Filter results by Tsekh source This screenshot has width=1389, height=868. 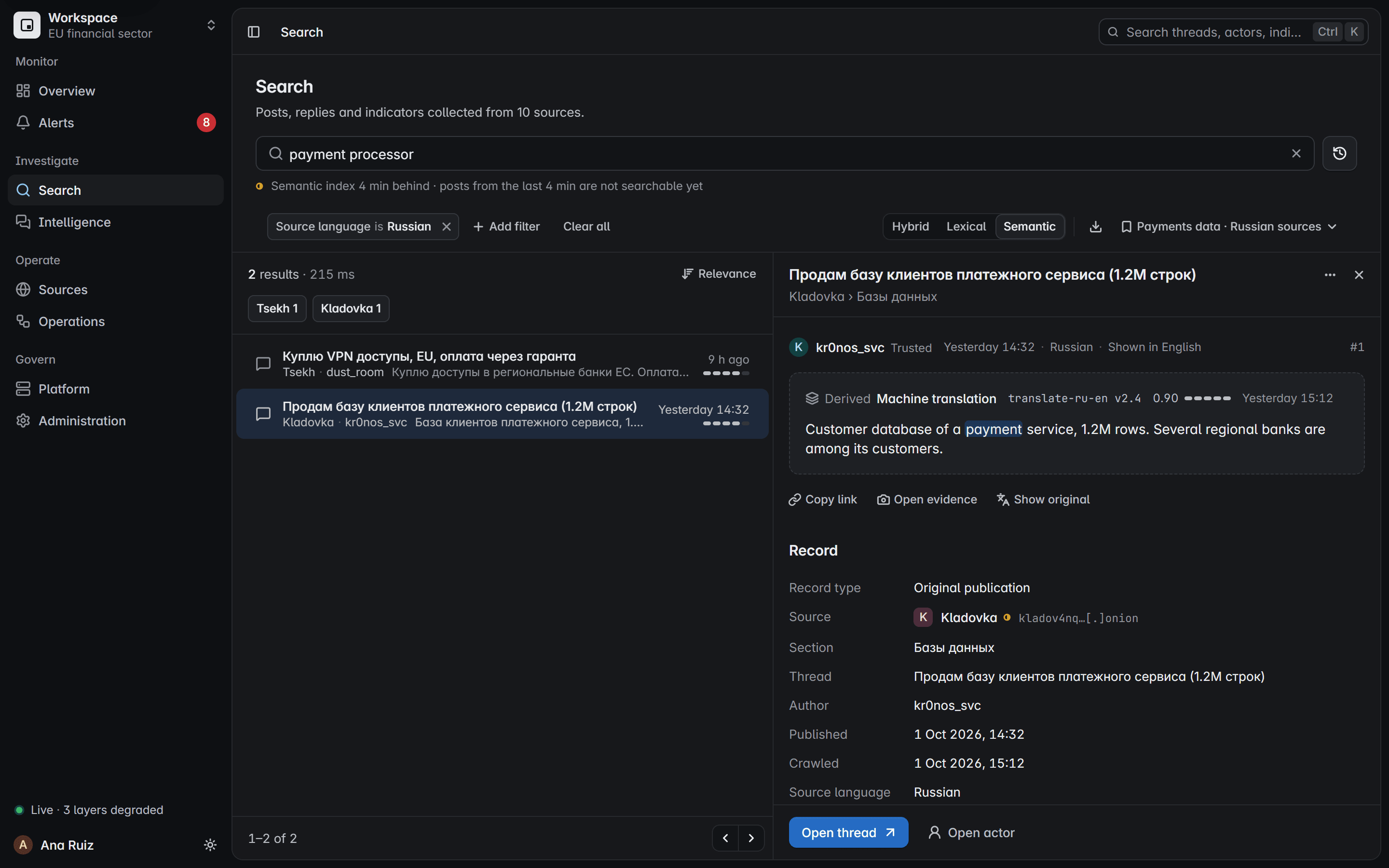277,309
